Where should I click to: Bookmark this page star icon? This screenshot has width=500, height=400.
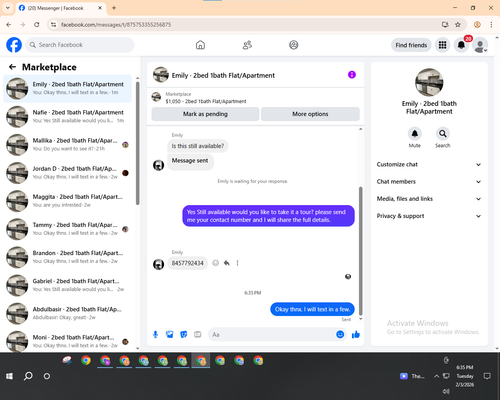(x=458, y=25)
